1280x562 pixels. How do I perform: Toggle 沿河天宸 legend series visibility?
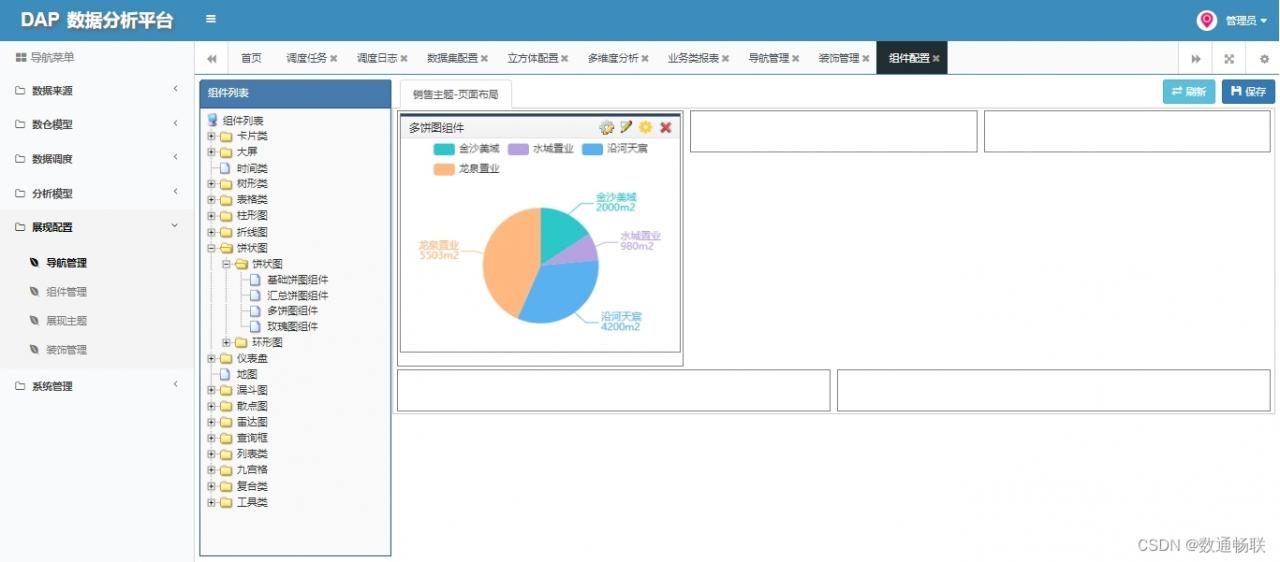(x=615, y=149)
